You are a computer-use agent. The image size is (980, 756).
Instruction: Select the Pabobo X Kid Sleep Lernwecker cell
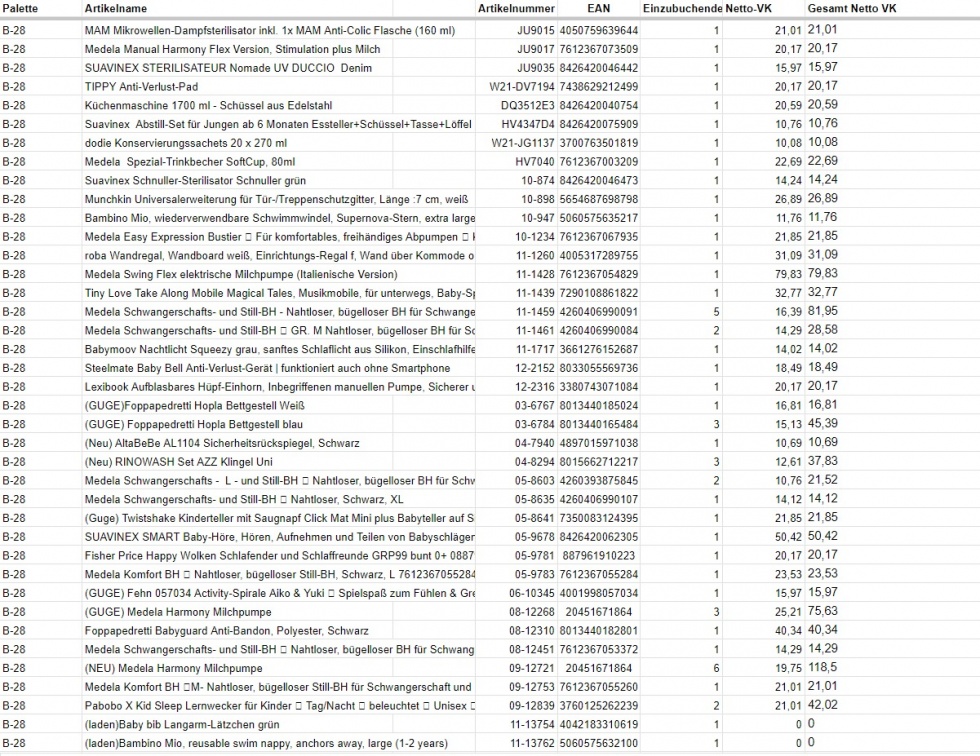click(280, 705)
